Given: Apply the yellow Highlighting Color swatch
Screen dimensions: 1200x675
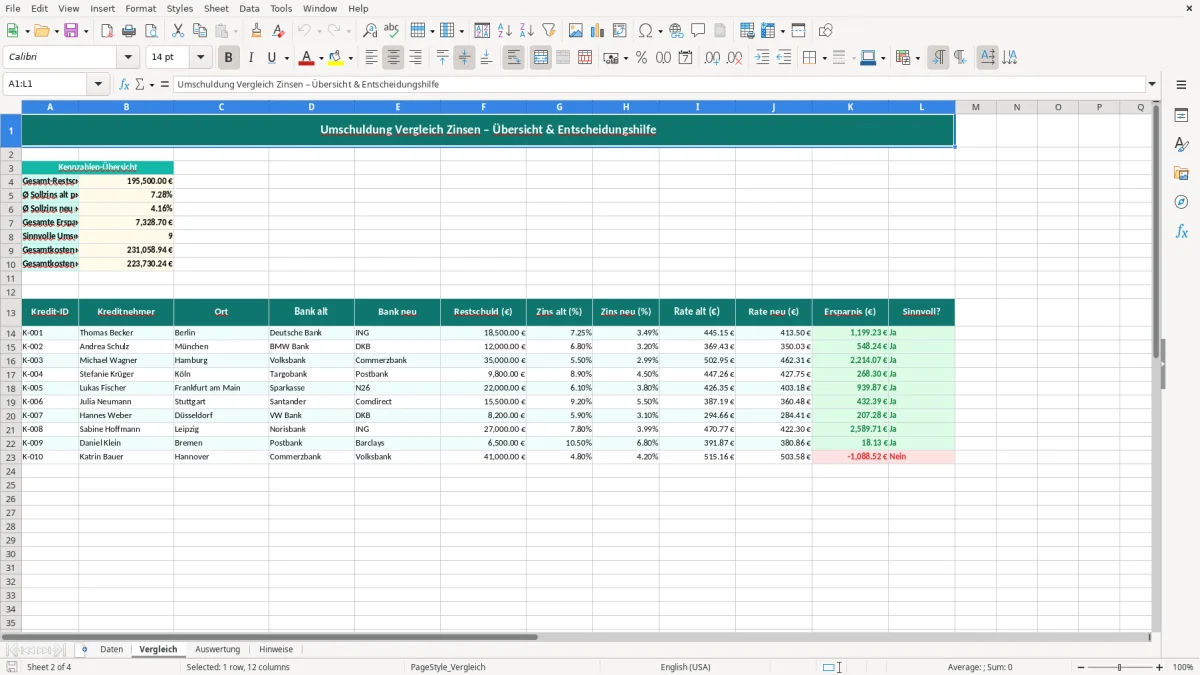Looking at the screenshot, I should pos(336,58).
